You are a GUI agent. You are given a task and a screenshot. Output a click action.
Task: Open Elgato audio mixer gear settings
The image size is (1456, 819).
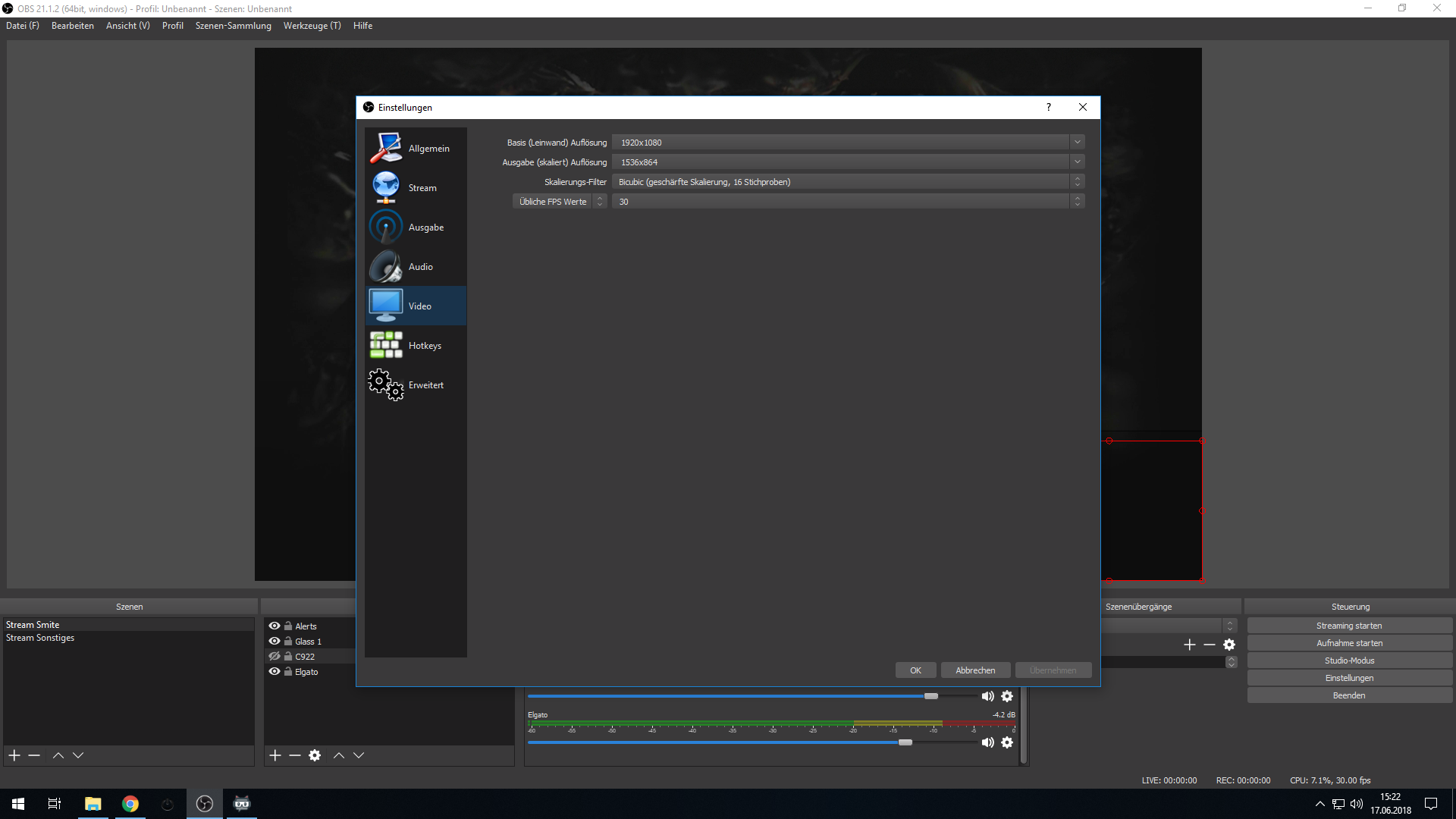pos(1007,742)
